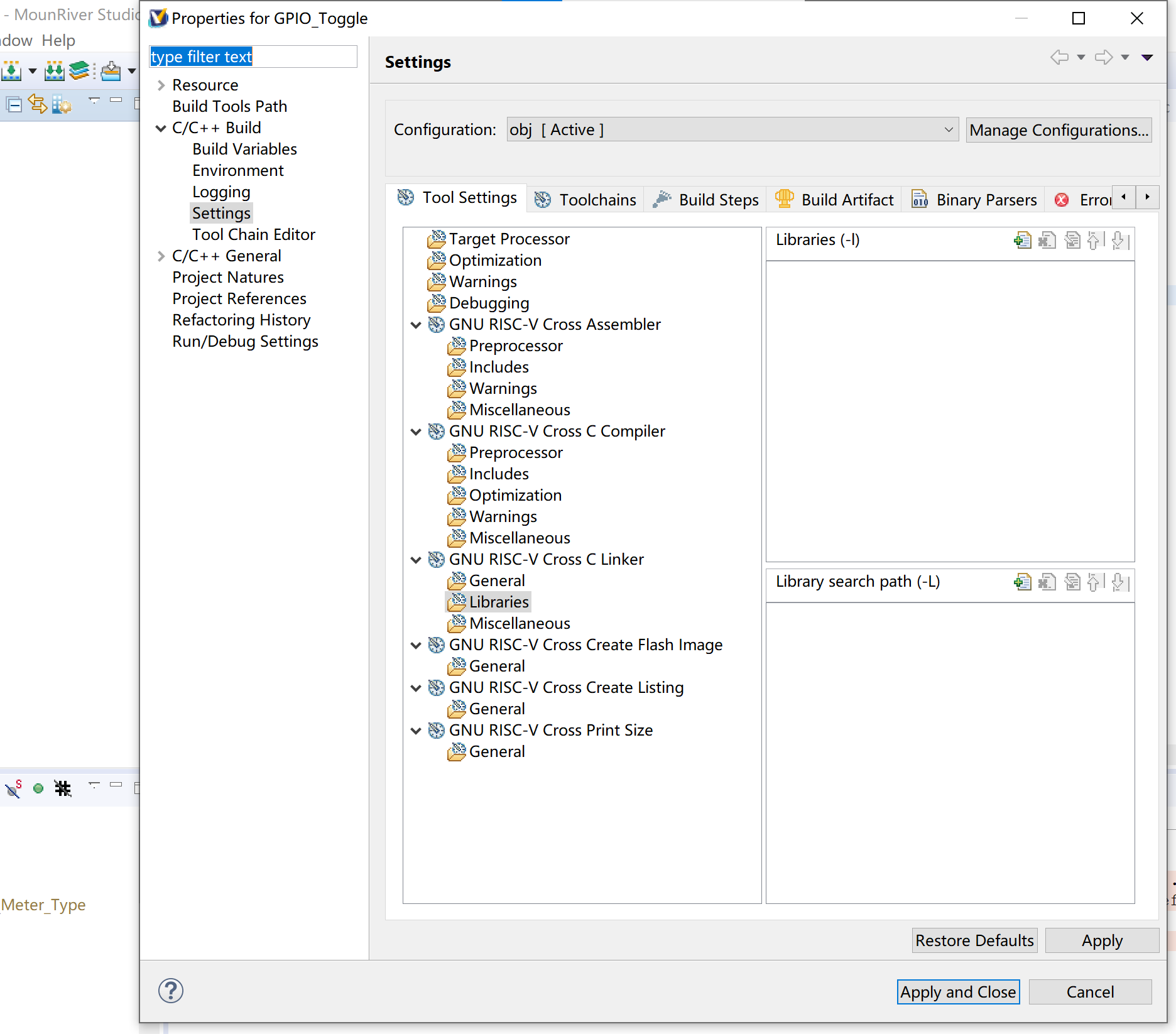Cancel the Properties dialog
The image size is (1176, 1034).
coord(1091,992)
